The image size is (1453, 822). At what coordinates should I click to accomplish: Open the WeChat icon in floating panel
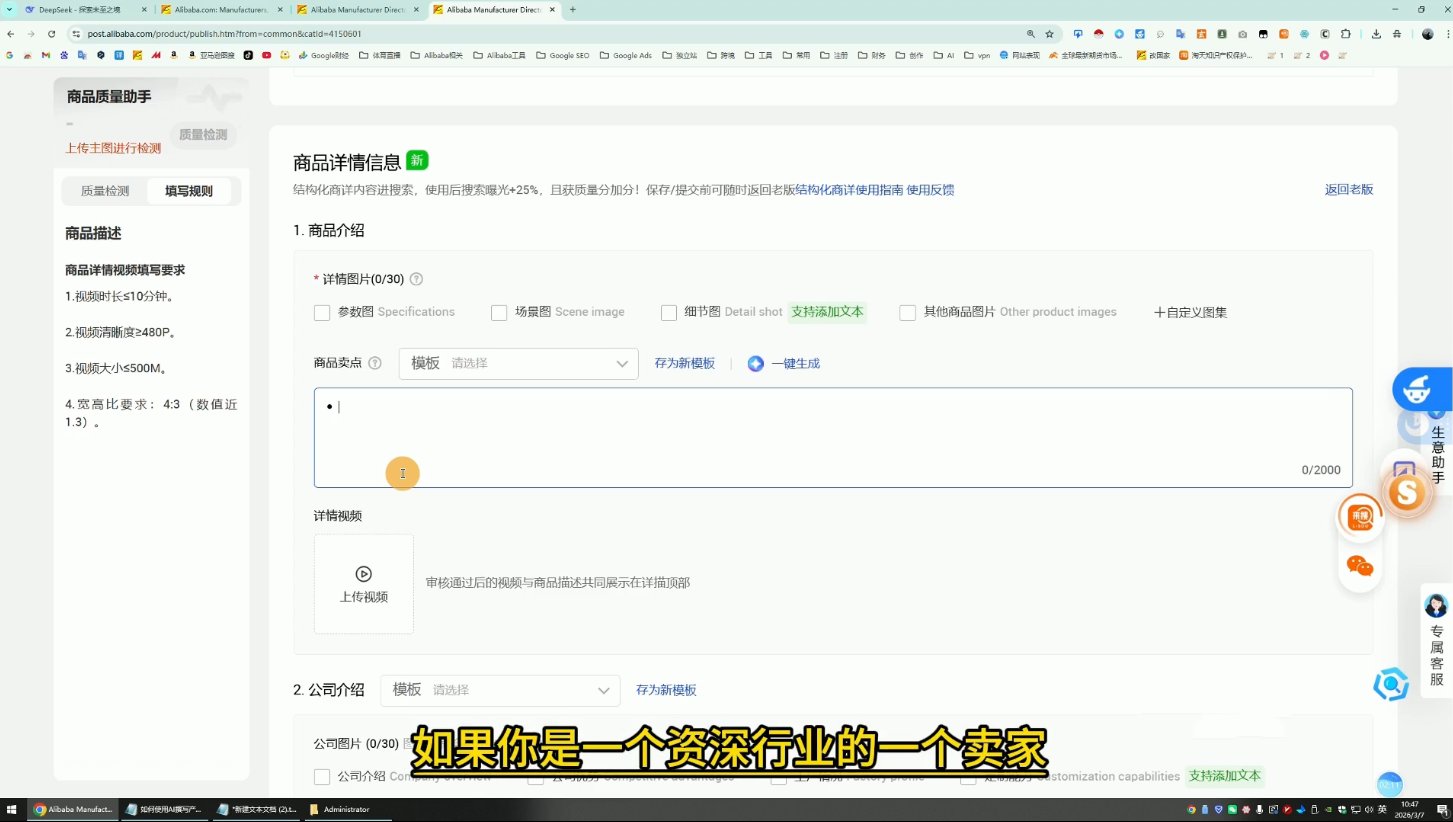[1360, 565]
